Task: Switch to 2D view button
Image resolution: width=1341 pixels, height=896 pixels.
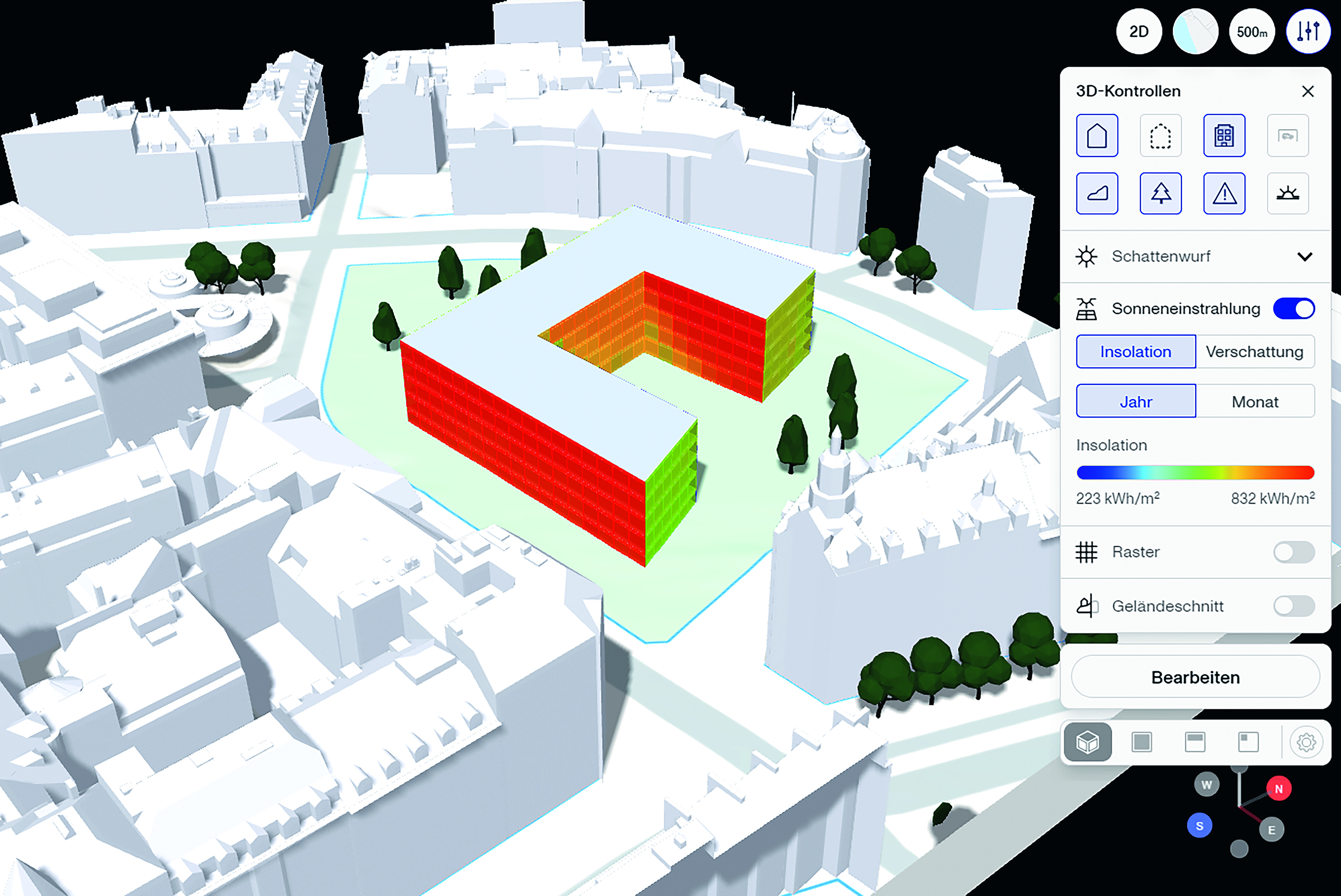Action: [1139, 31]
